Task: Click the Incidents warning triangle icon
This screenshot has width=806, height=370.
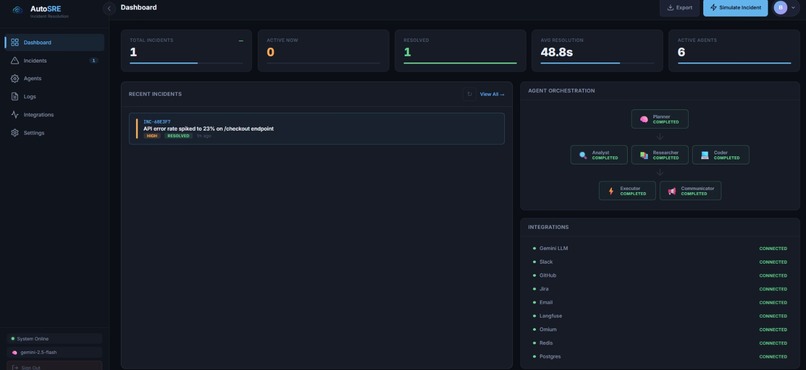Action: click(14, 61)
